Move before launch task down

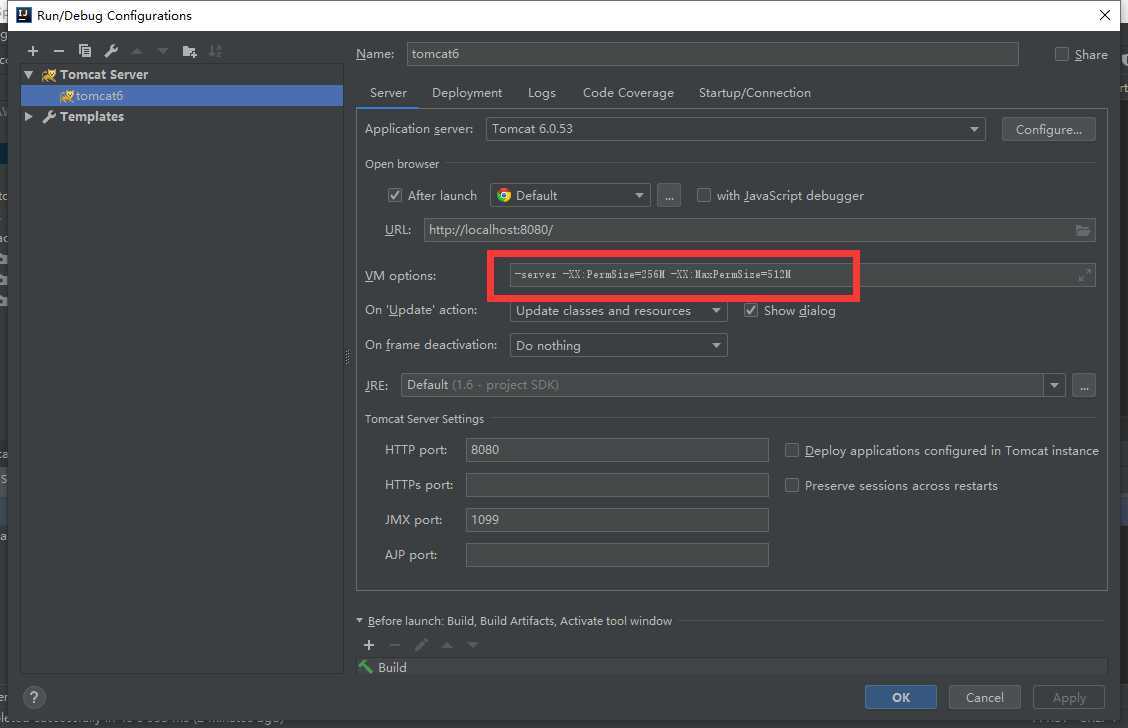pos(473,645)
